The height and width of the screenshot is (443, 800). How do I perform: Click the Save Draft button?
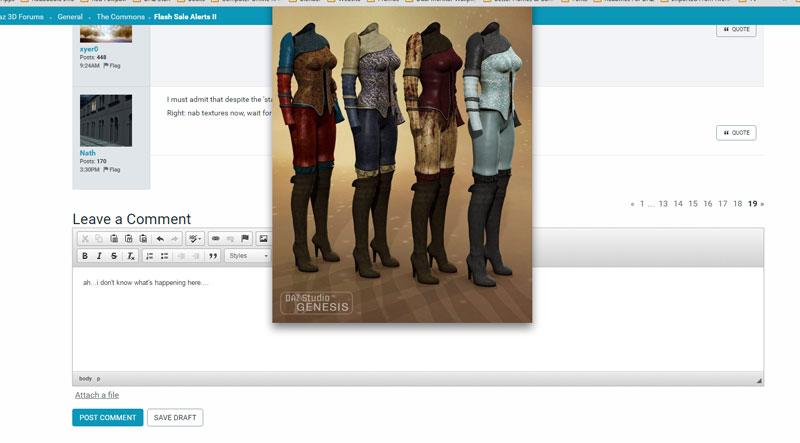(175, 417)
